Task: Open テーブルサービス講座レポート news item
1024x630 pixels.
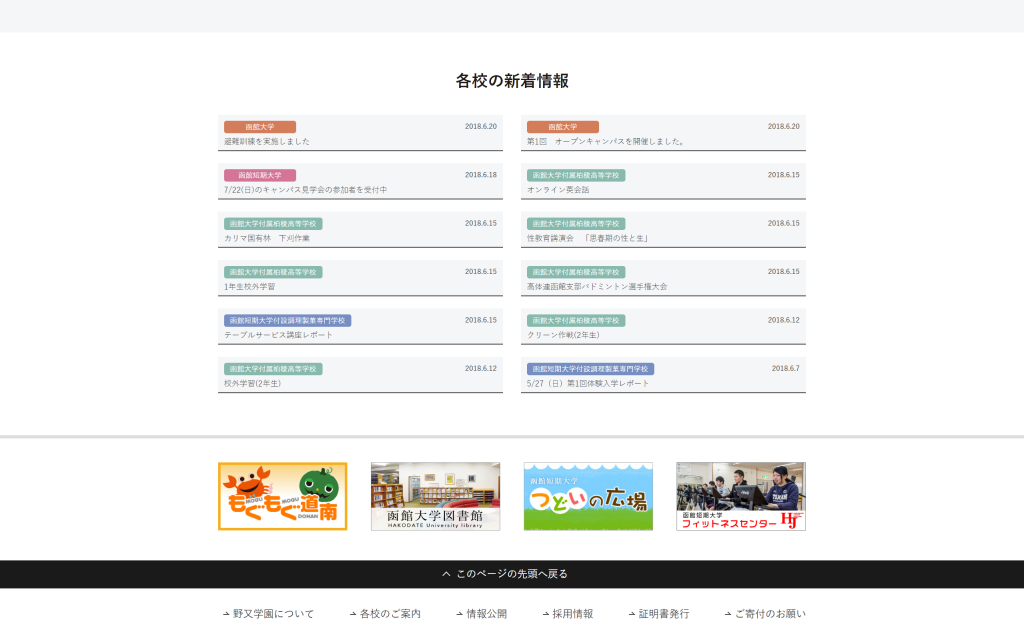Action: (360, 326)
